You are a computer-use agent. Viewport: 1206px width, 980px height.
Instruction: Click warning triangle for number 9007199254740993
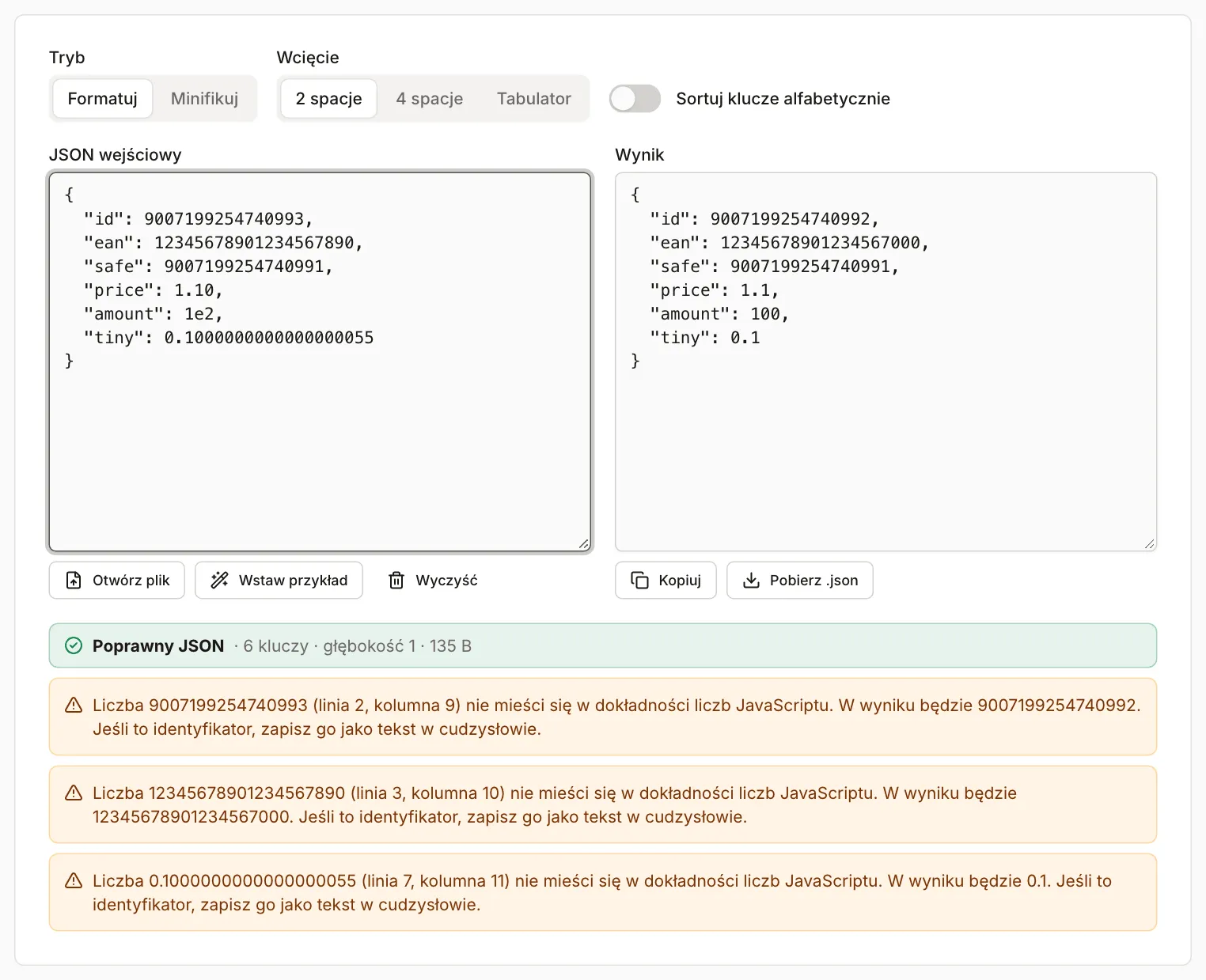point(74,706)
